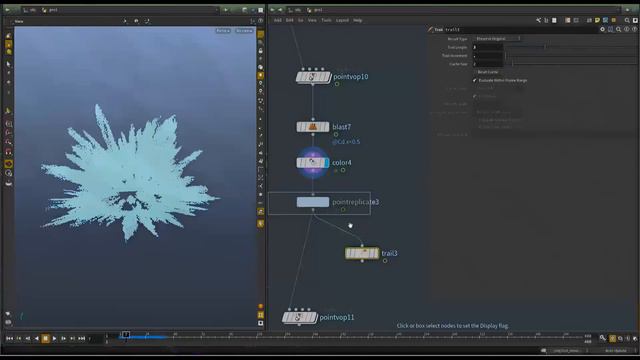The height and width of the screenshot is (360, 640).
Task: Open the network editor Go menu
Action: (x=300, y=20)
